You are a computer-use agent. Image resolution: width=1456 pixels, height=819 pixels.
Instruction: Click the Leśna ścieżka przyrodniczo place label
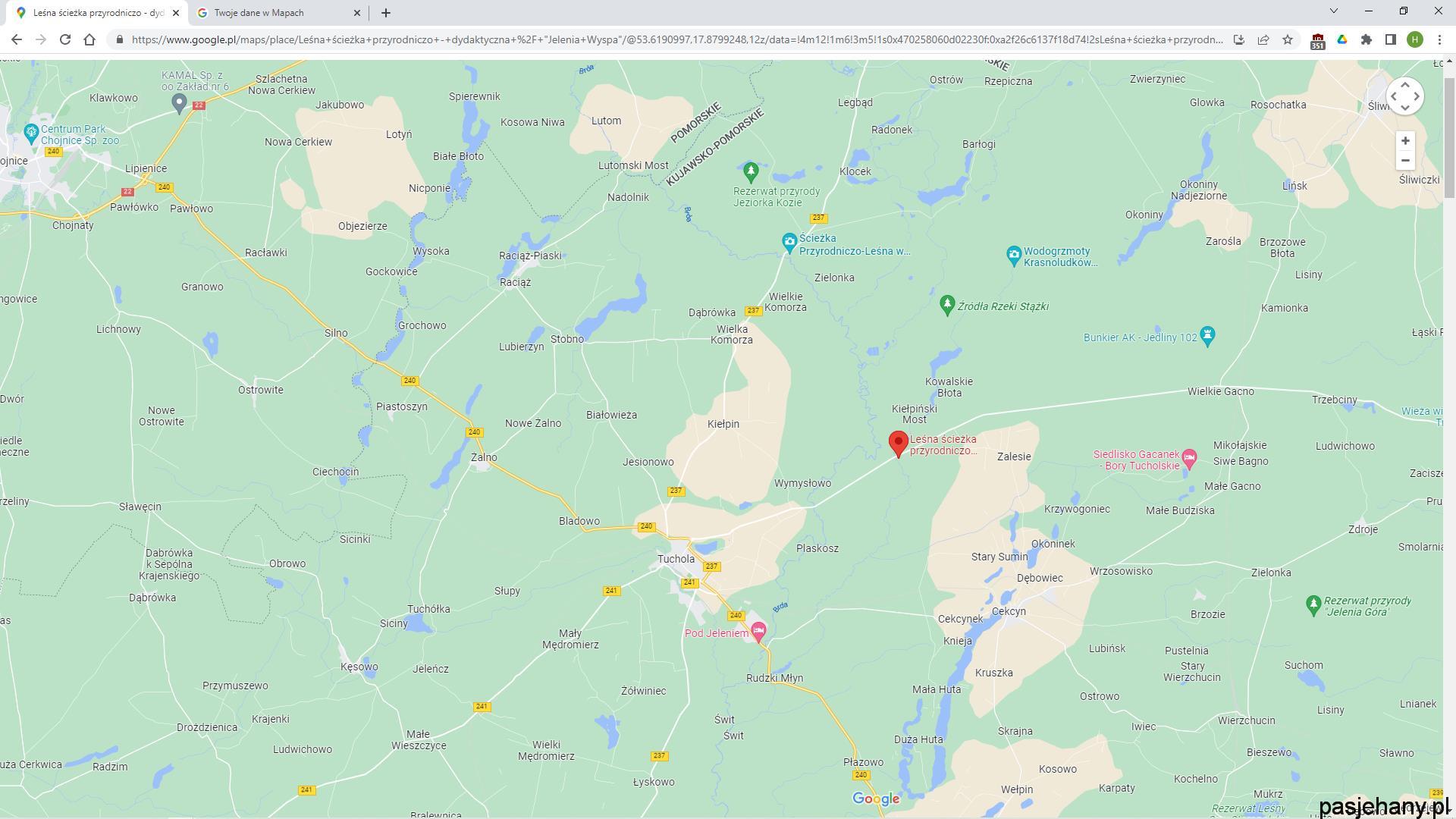[x=943, y=445]
